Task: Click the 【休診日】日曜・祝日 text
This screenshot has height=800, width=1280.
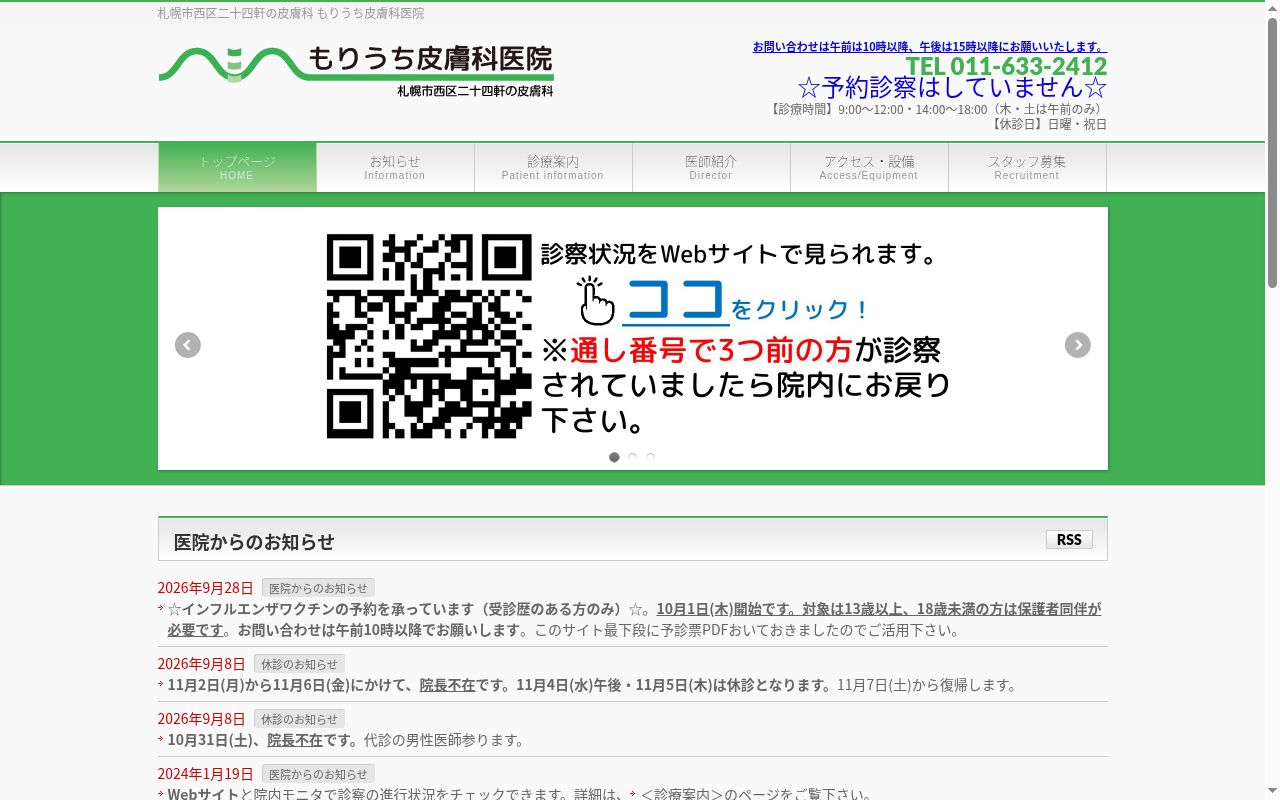Action: 1047,124
